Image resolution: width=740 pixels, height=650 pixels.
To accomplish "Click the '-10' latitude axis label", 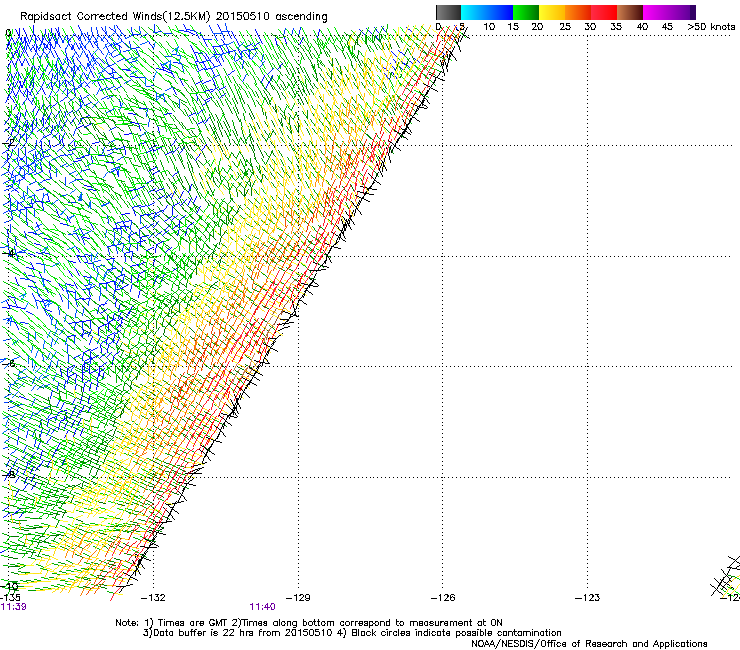I will 9,586.
